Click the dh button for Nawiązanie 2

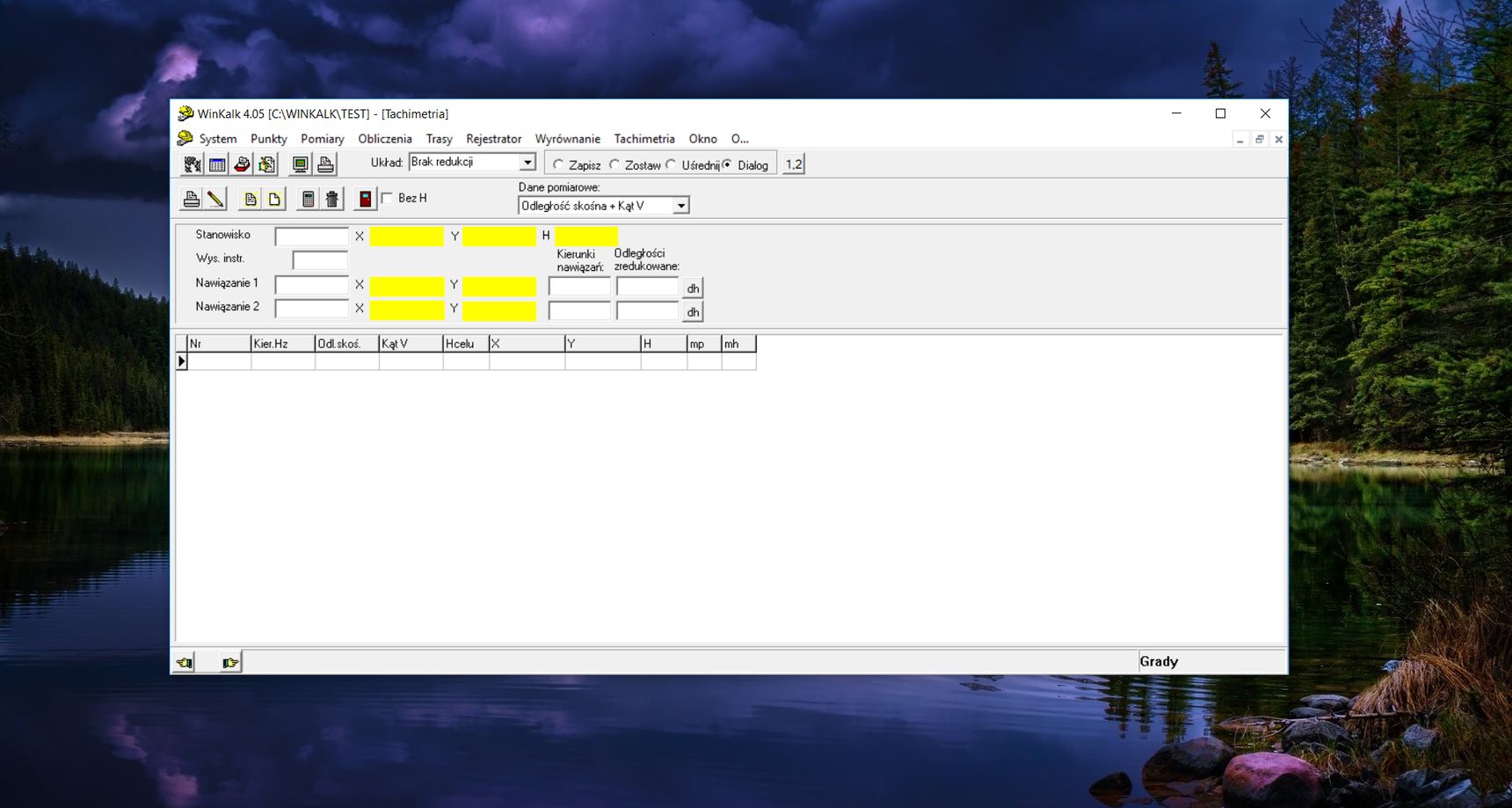693,312
